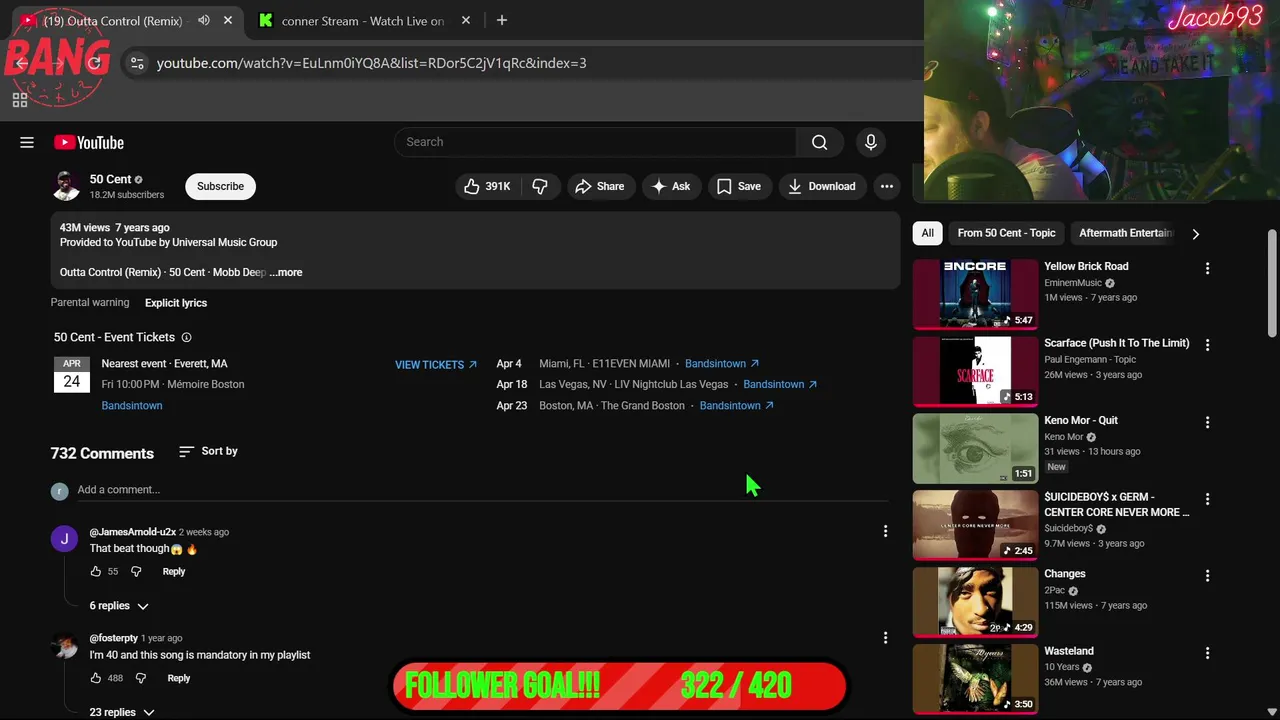The width and height of the screenshot is (1280, 720).
Task: Open Event Tickets info icon
Action: pos(186,338)
